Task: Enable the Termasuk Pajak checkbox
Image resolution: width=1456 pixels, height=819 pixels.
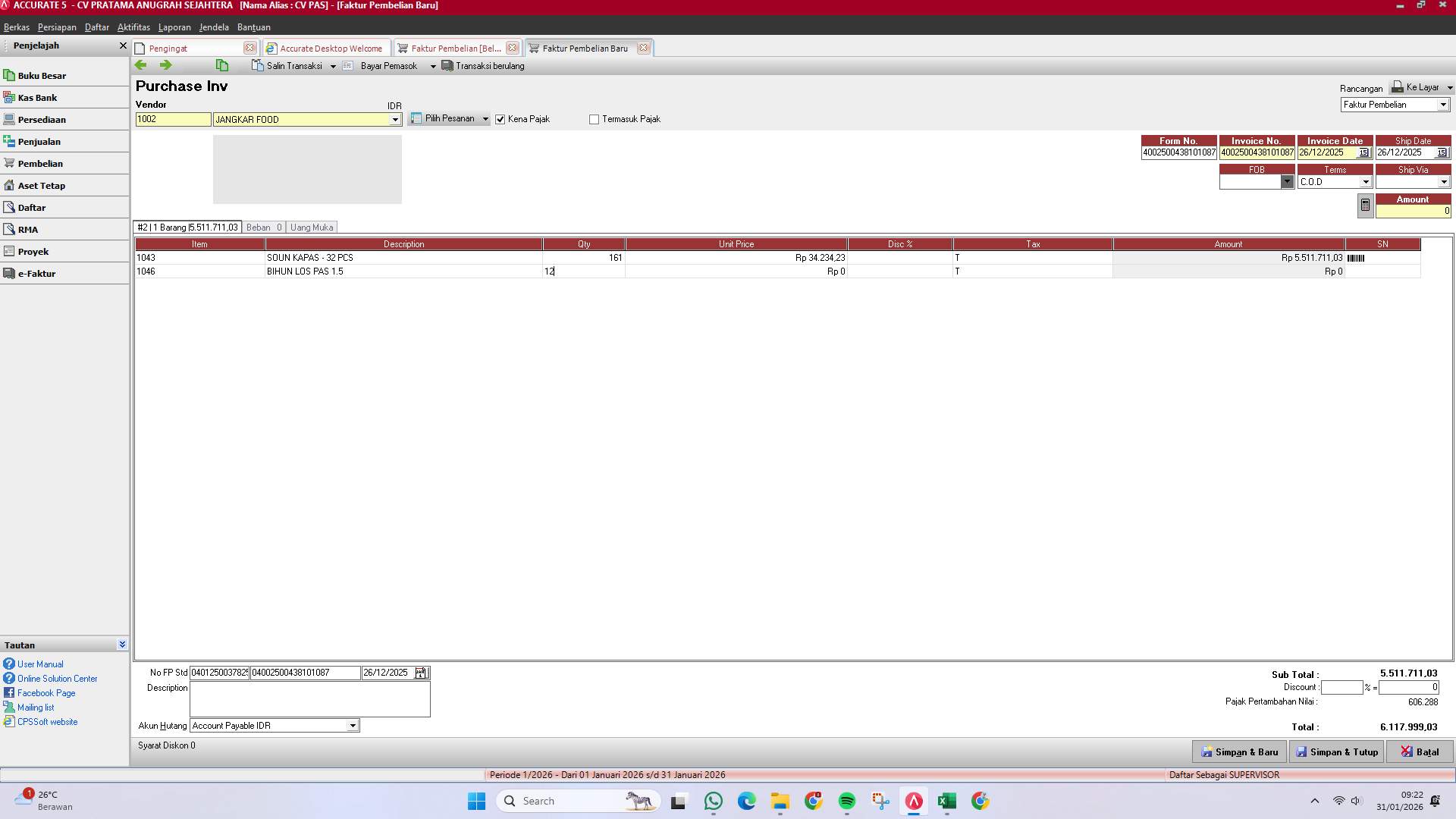Action: click(x=594, y=119)
